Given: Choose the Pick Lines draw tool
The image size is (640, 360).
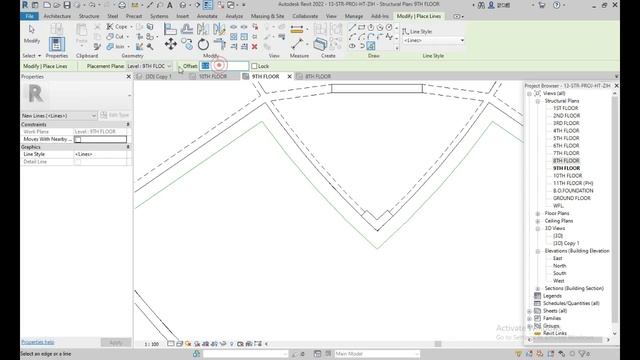Looking at the screenshot, I should (371, 46).
